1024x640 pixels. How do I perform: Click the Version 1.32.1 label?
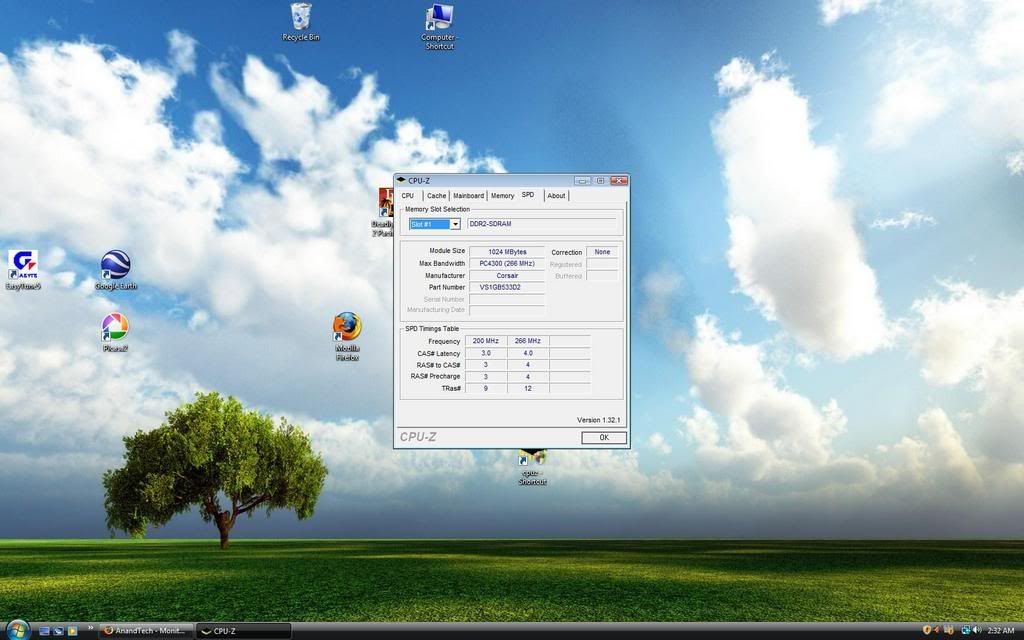coord(598,420)
